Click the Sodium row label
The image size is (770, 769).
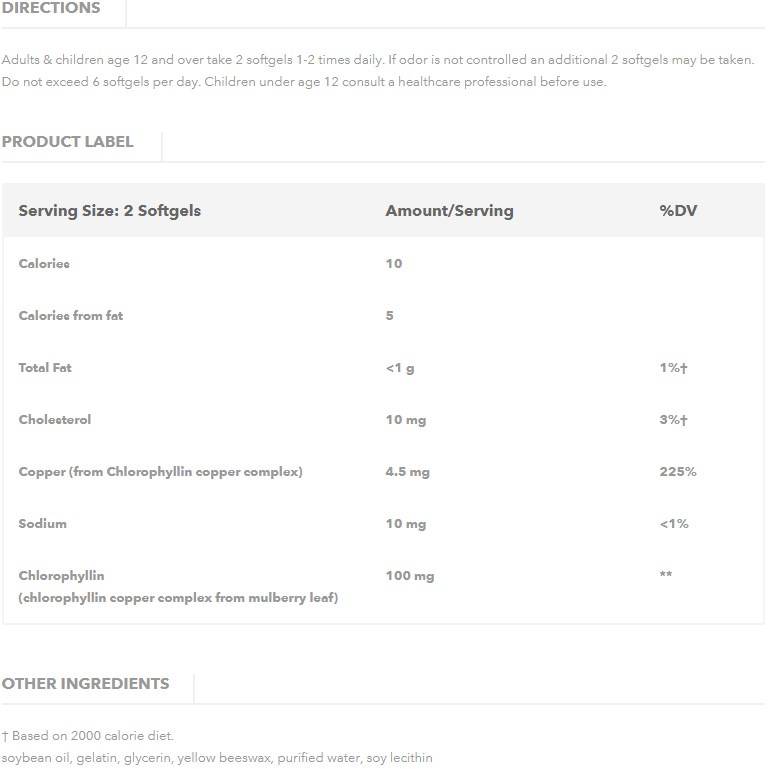[43, 524]
